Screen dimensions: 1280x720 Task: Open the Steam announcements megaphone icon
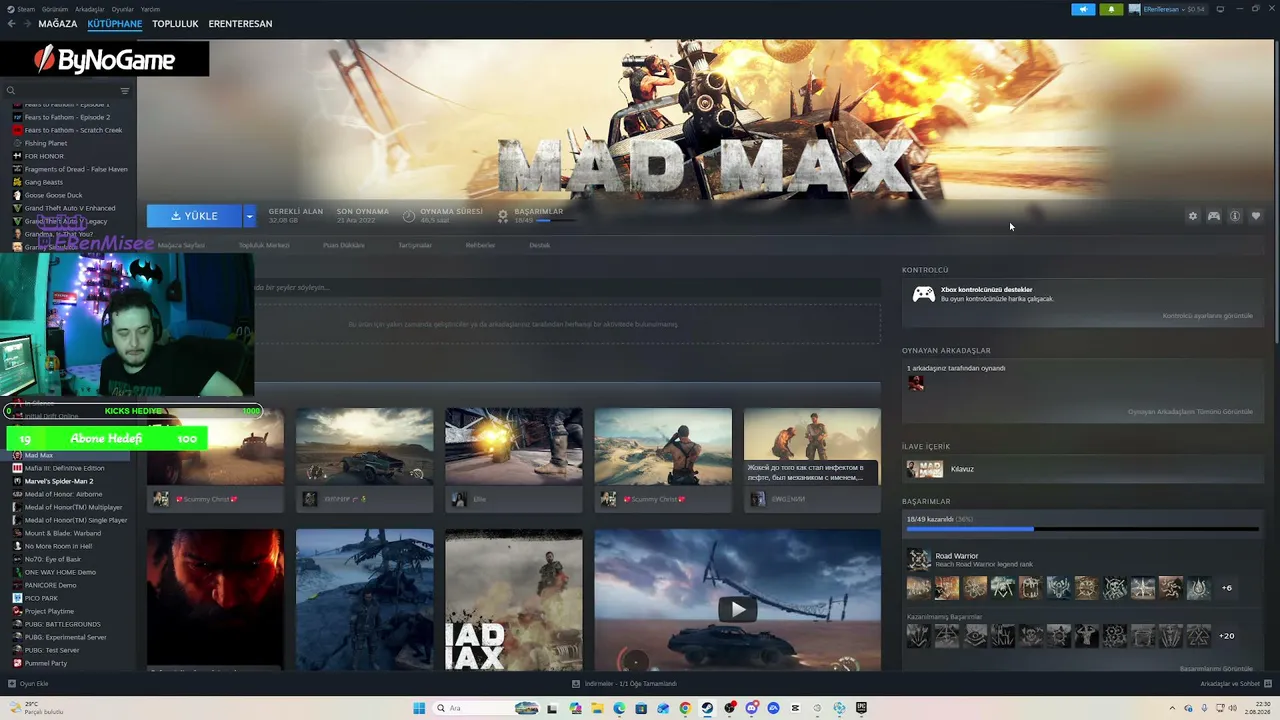(x=1083, y=9)
